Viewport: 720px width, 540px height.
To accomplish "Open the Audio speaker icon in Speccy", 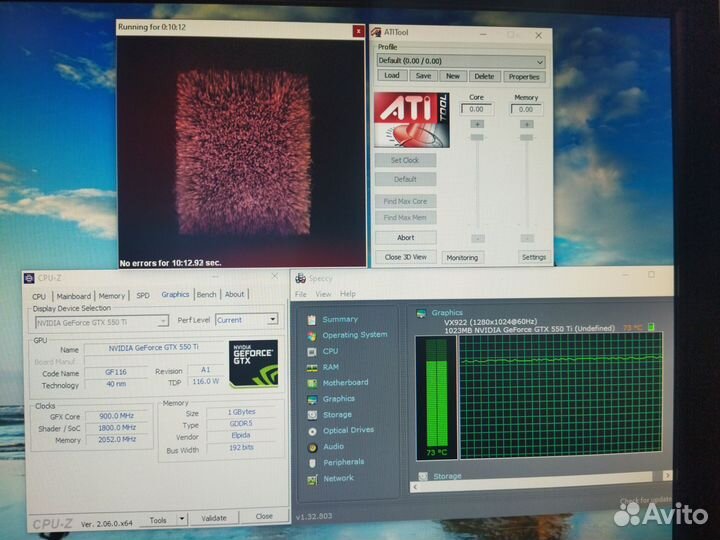I will click(312, 447).
